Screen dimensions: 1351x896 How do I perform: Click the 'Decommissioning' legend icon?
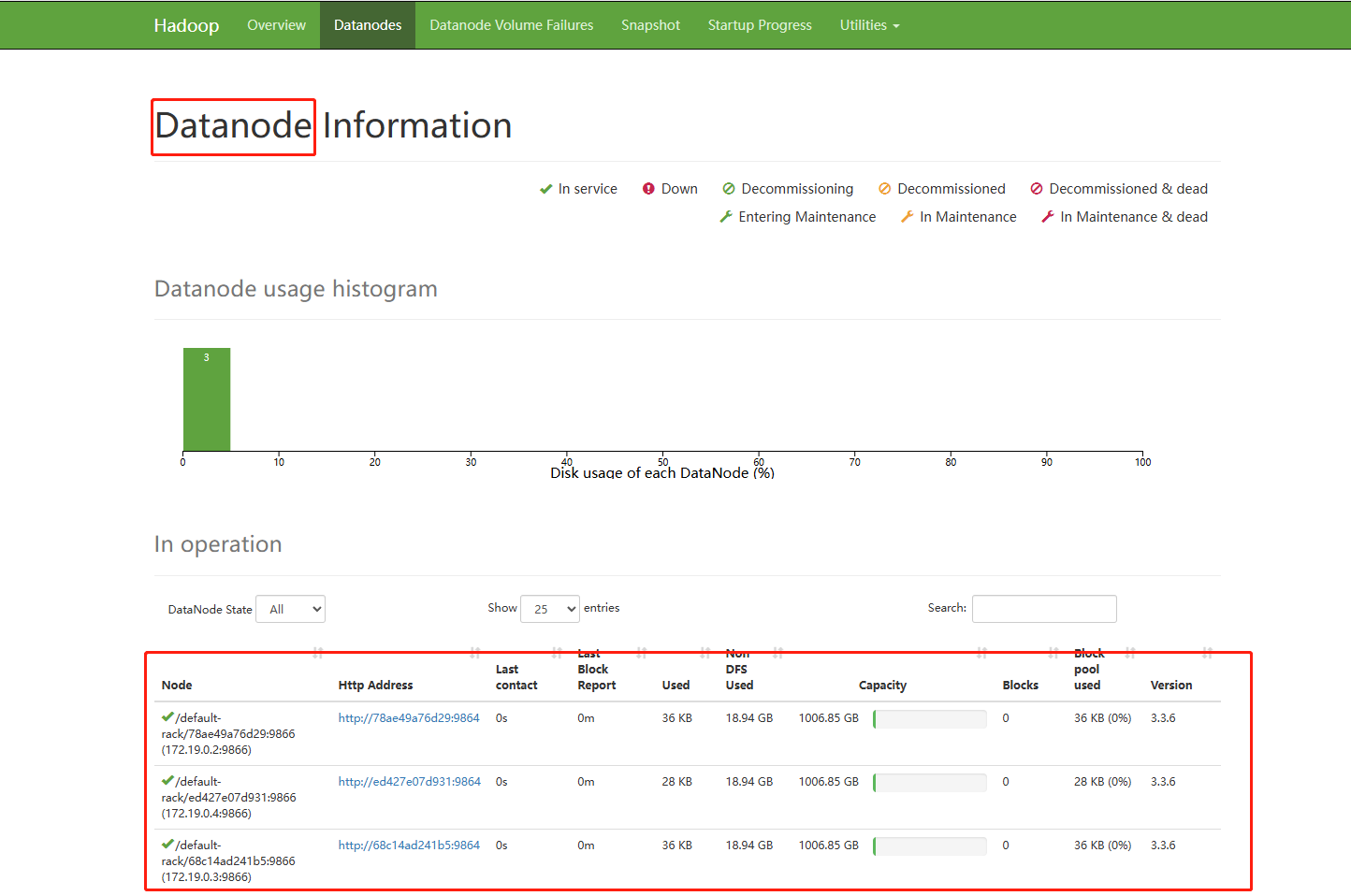[x=728, y=188]
